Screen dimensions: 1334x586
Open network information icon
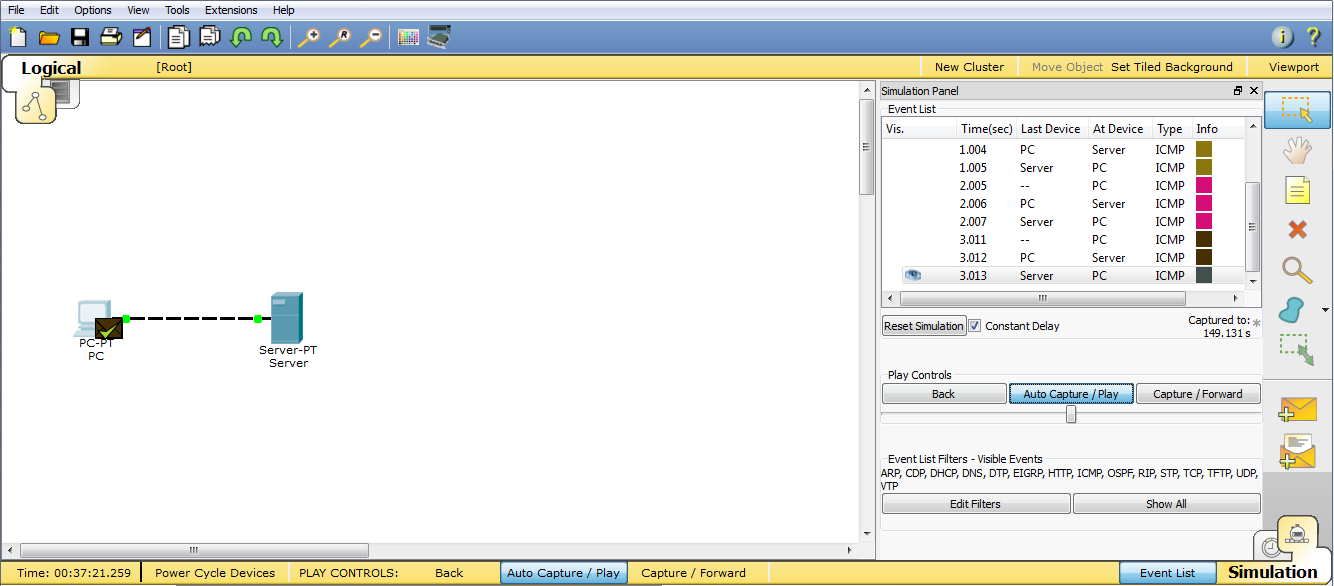point(1283,38)
